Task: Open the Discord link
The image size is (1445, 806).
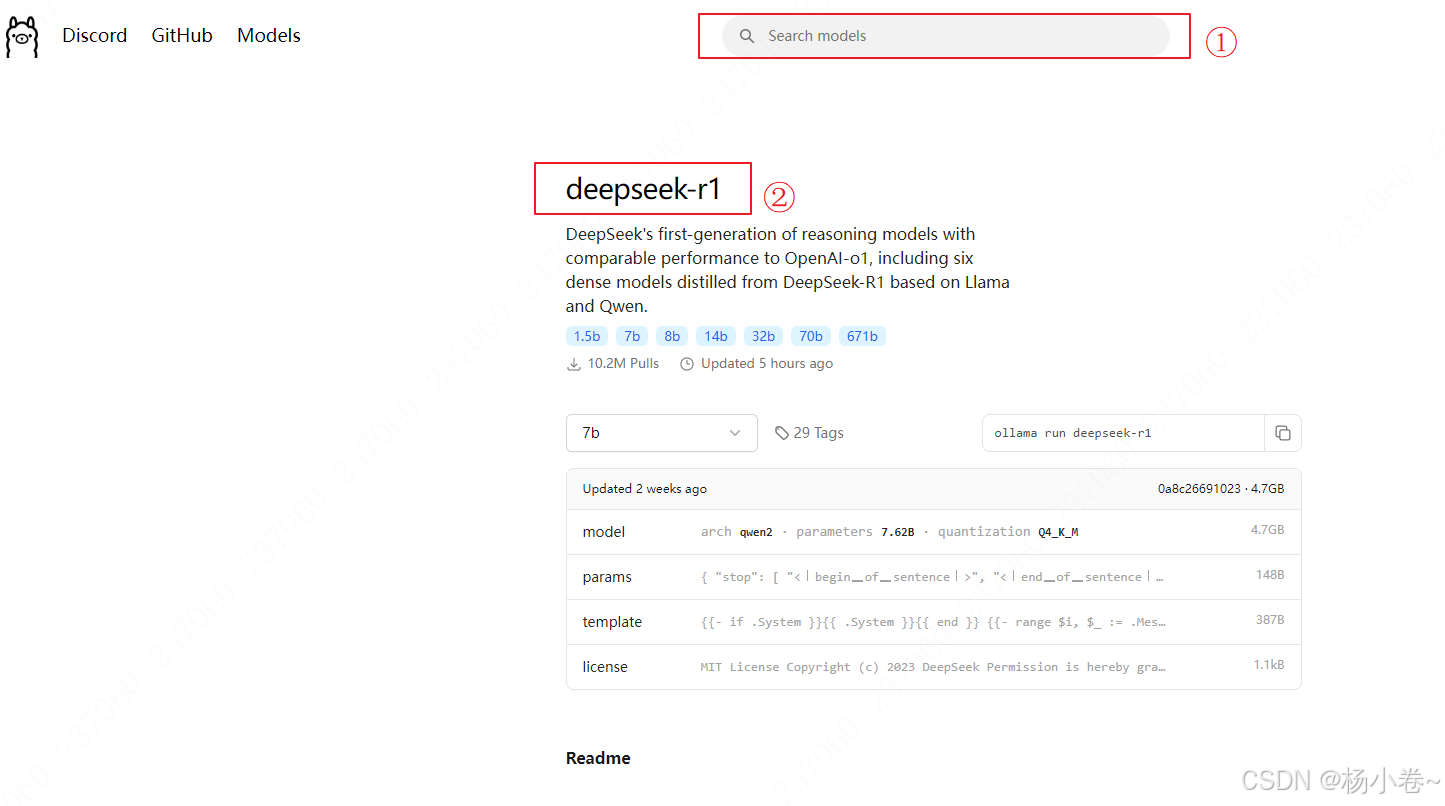Action: [x=94, y=35]
